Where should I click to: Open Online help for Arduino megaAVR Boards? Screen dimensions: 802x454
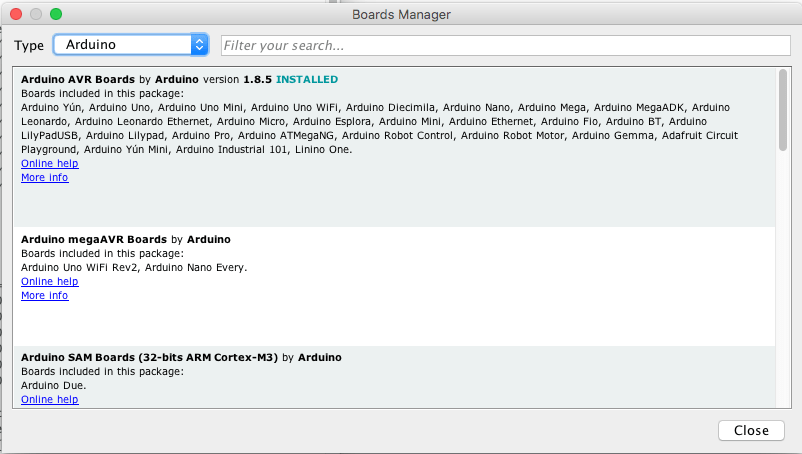click(50, 282)
